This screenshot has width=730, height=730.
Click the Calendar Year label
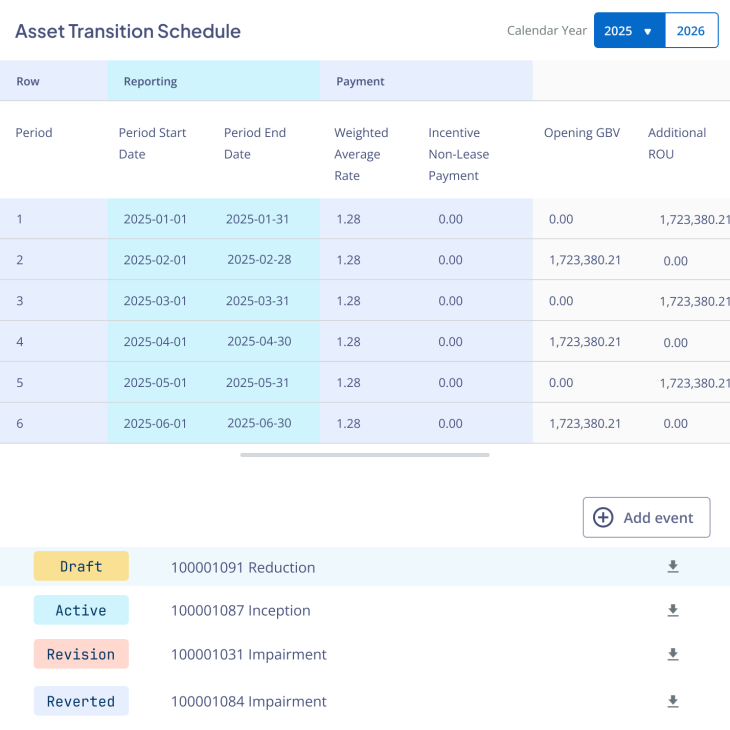547,30
